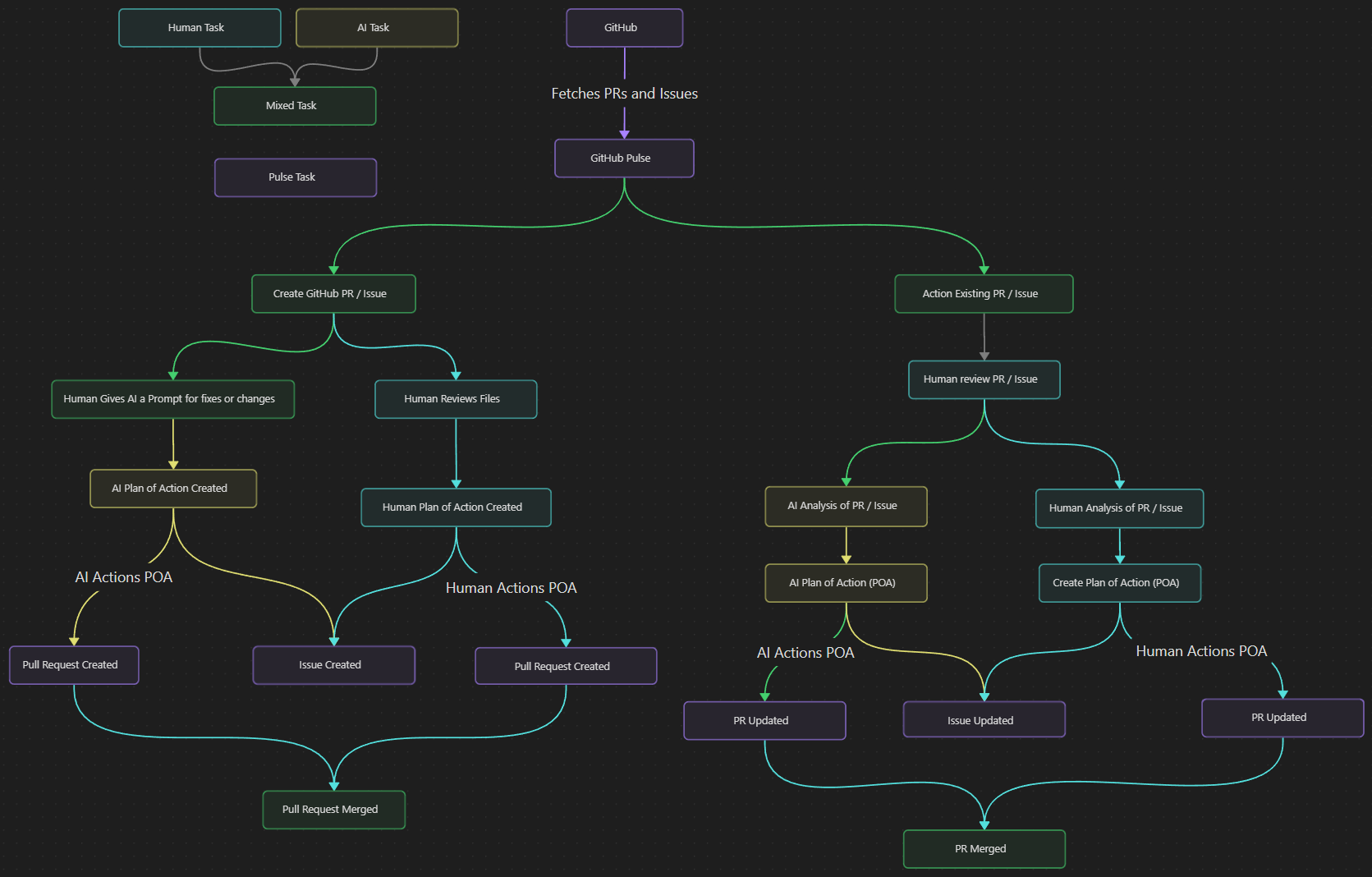Image resolution: width=1372 pixels, height=877 pixels.
Task: Click 'Human Actions POA' label under Human Plan Created
Action: pyautogui.click(x=512, y=588)
